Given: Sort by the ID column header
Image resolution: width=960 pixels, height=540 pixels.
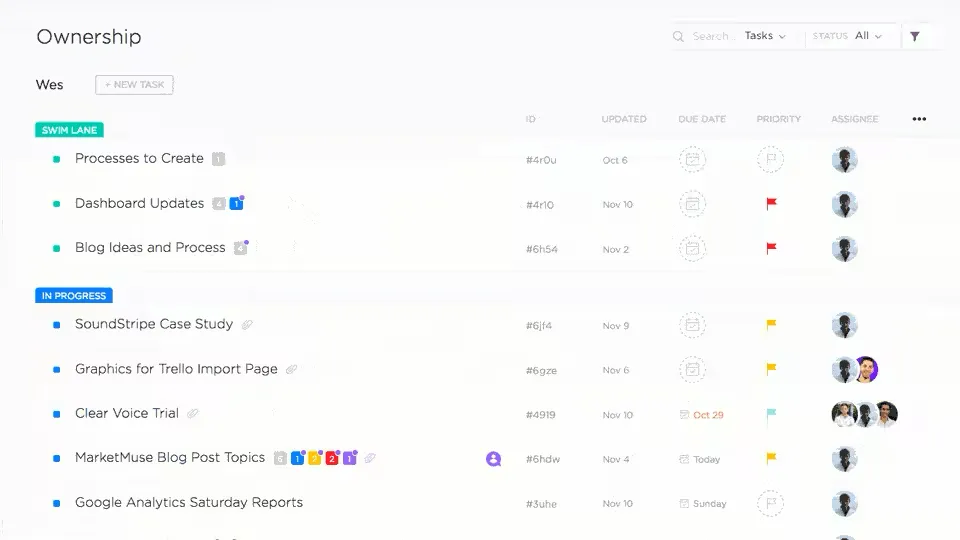Looking at the screenshot, I should (530, 119).
